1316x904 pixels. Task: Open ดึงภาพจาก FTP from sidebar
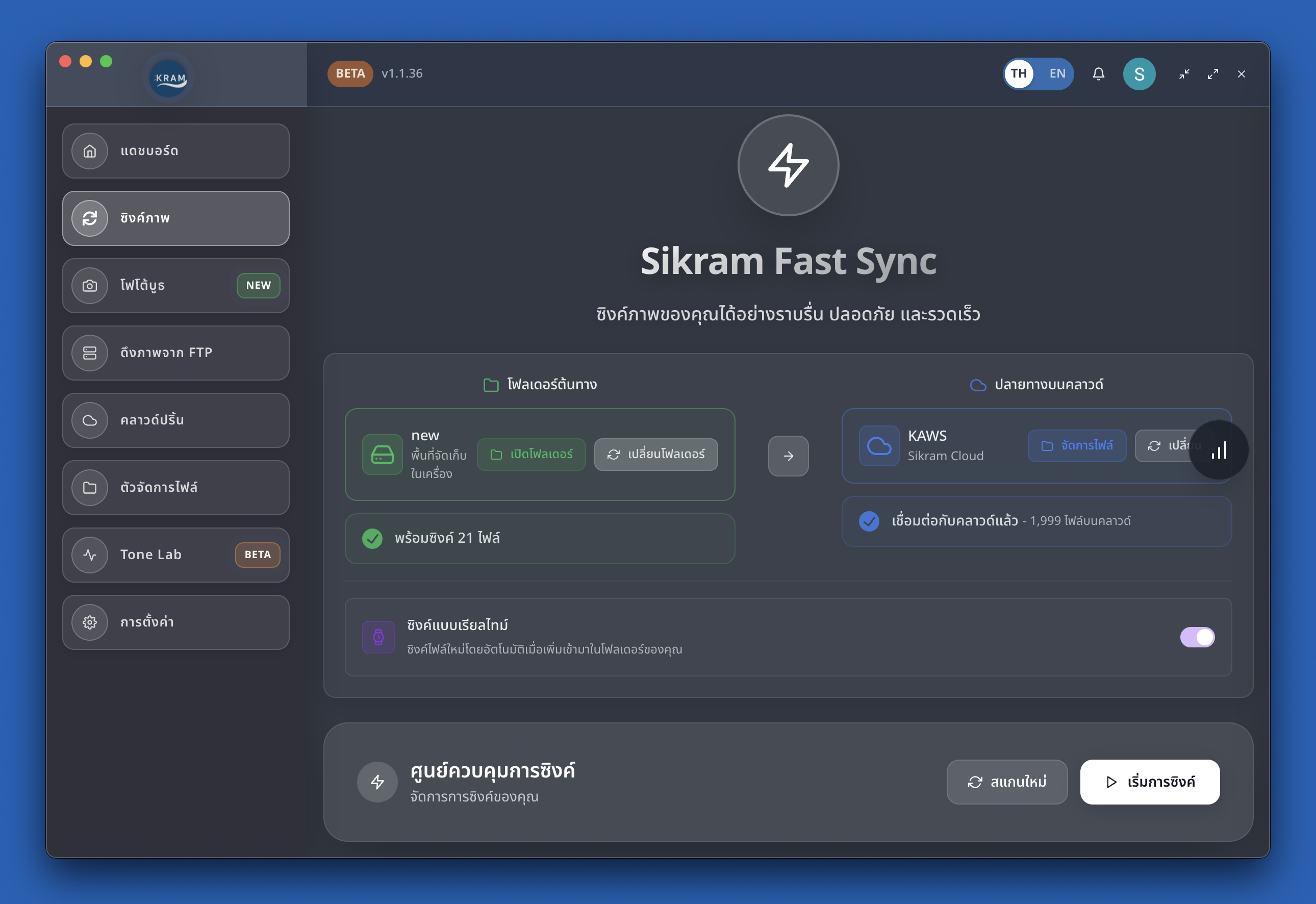click(175, 353)
